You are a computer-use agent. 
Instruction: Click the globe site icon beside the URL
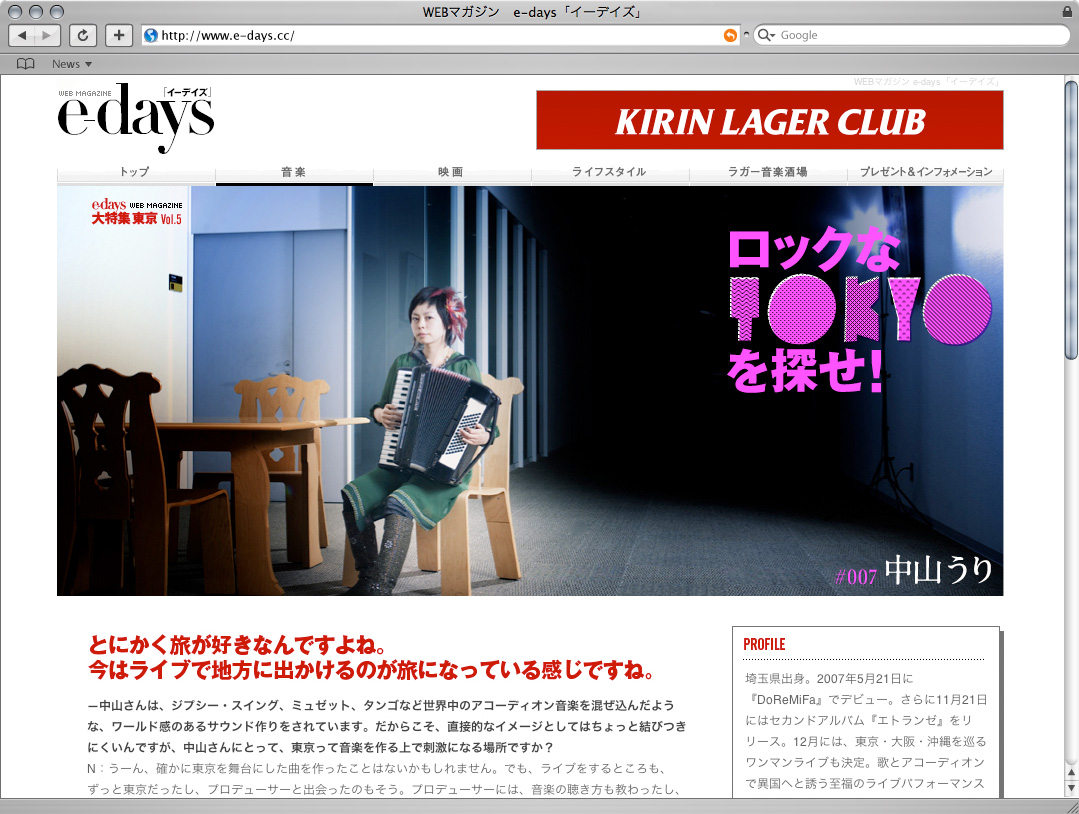click(x=151, y=35)
